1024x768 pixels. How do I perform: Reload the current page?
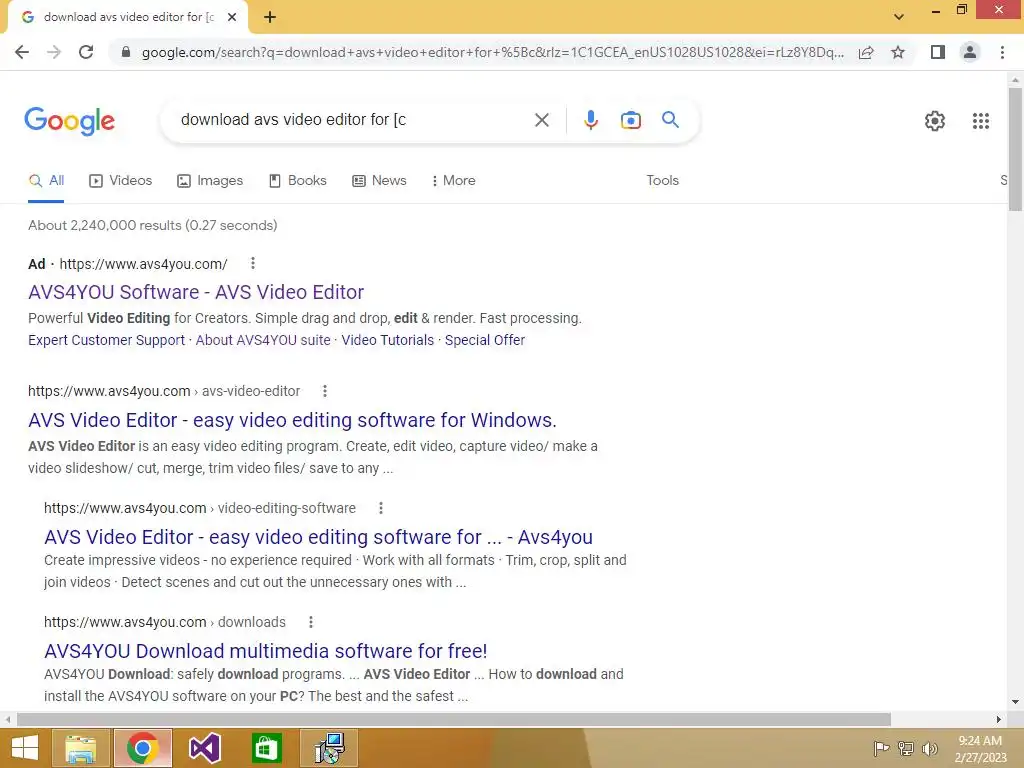(x=86, y=52)
